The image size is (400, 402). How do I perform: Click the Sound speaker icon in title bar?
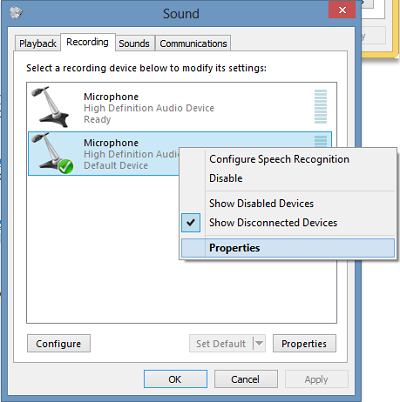(16, 13)
